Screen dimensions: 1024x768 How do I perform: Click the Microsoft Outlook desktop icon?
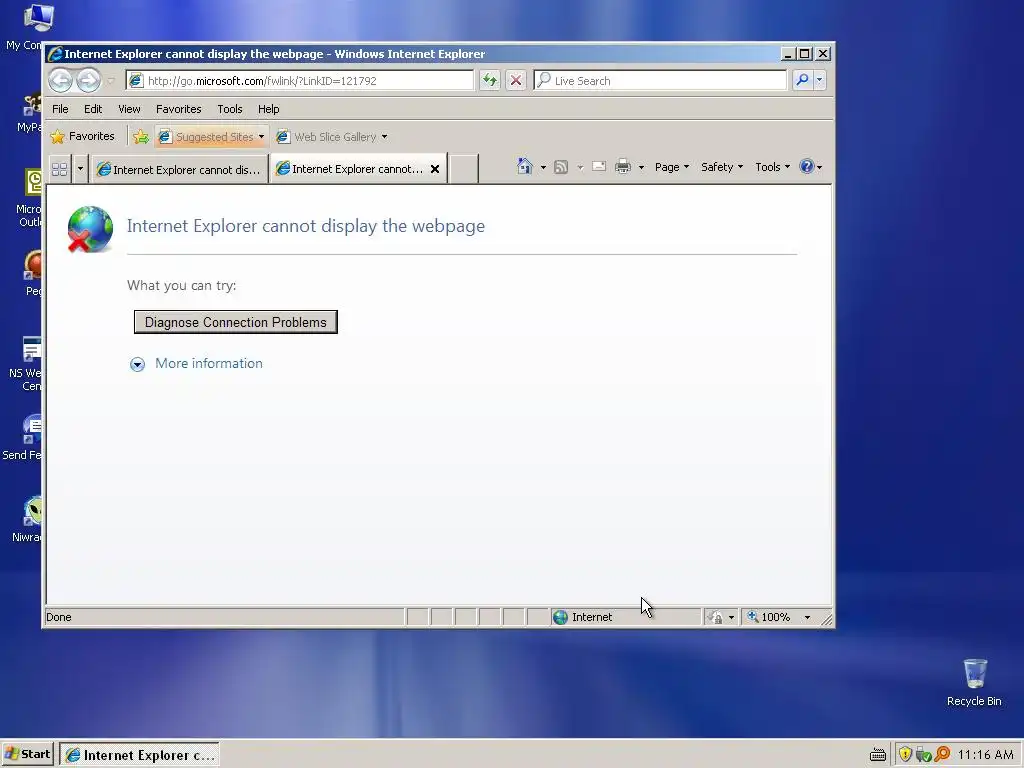(30, 198)
